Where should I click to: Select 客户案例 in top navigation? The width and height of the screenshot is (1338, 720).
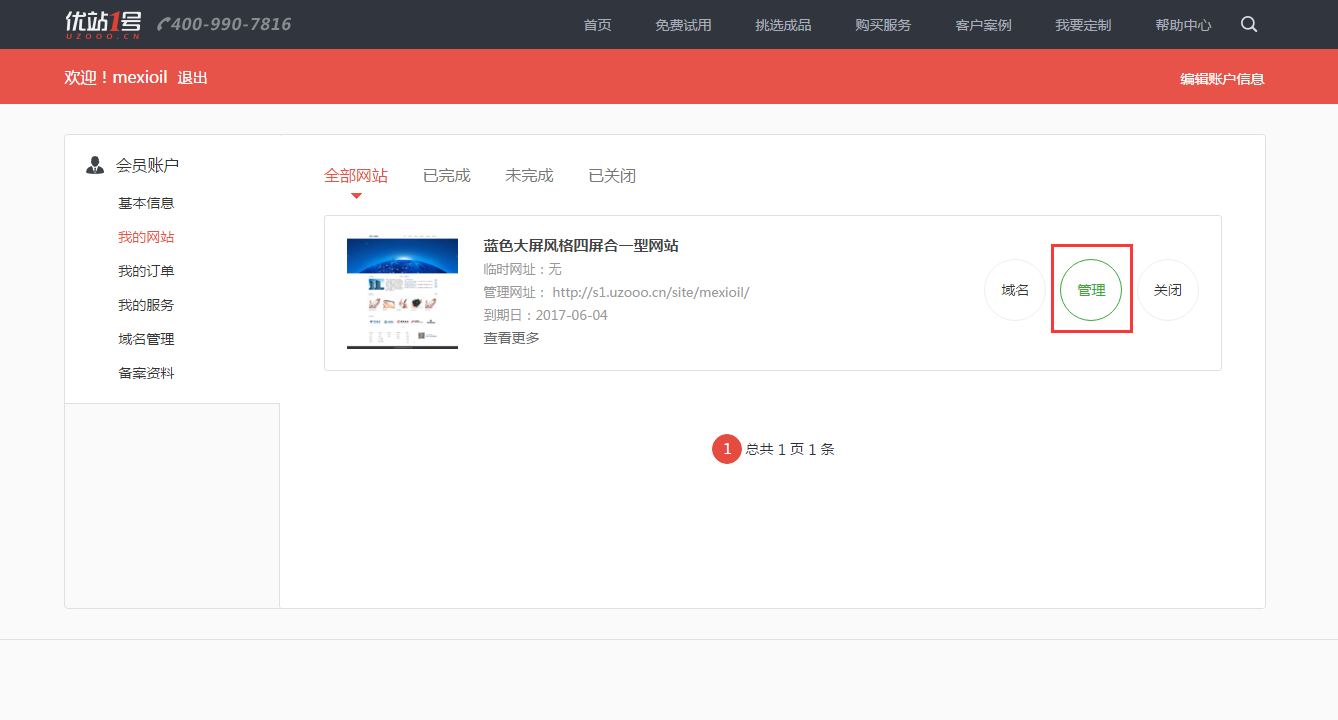[983, 25]
